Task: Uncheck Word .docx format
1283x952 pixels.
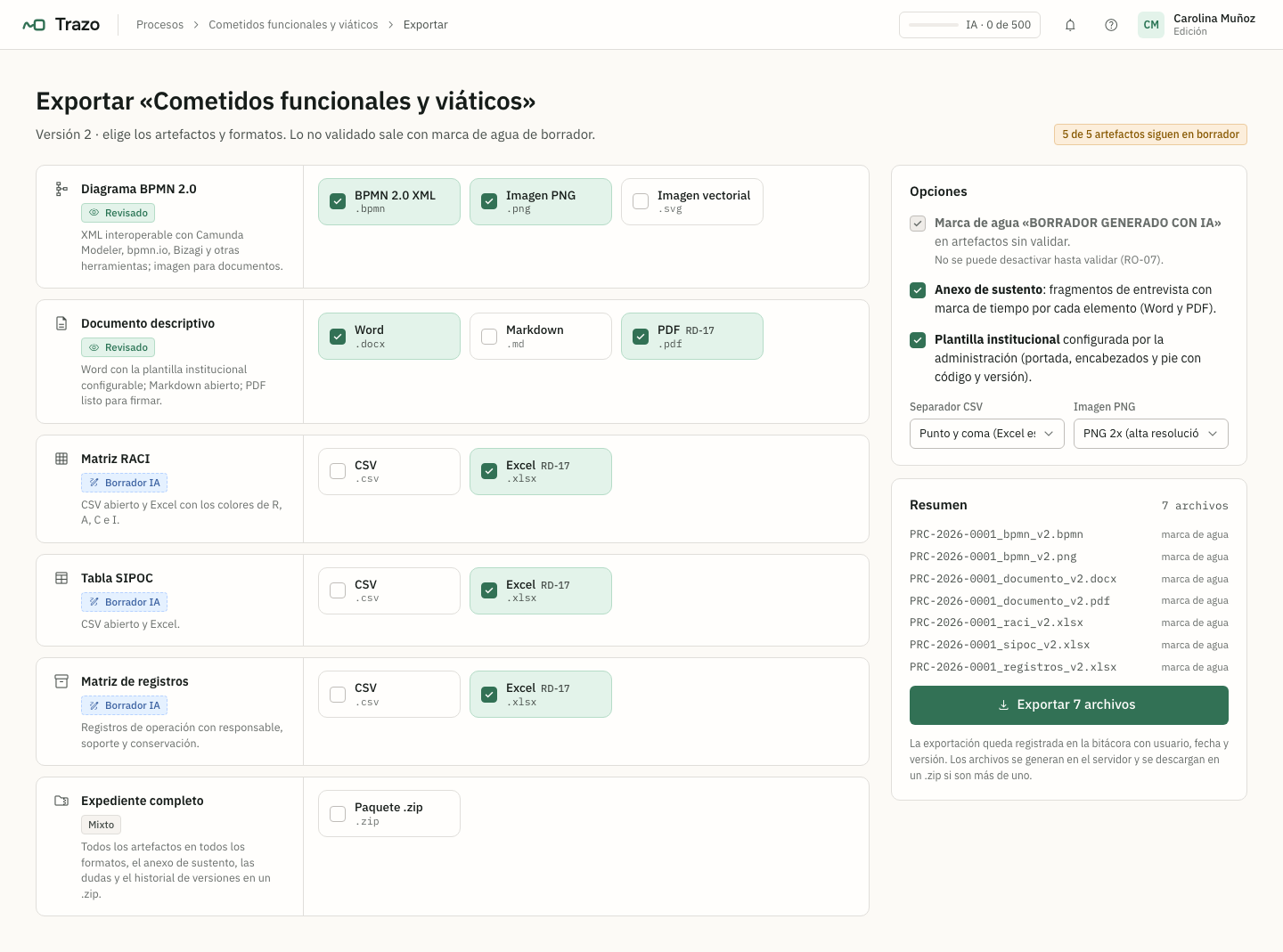Action: 338,336
